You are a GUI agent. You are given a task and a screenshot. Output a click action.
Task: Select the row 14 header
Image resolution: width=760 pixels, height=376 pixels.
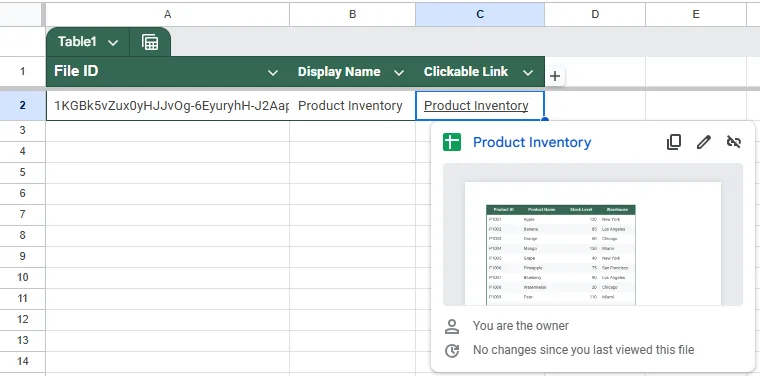point(22,361)
